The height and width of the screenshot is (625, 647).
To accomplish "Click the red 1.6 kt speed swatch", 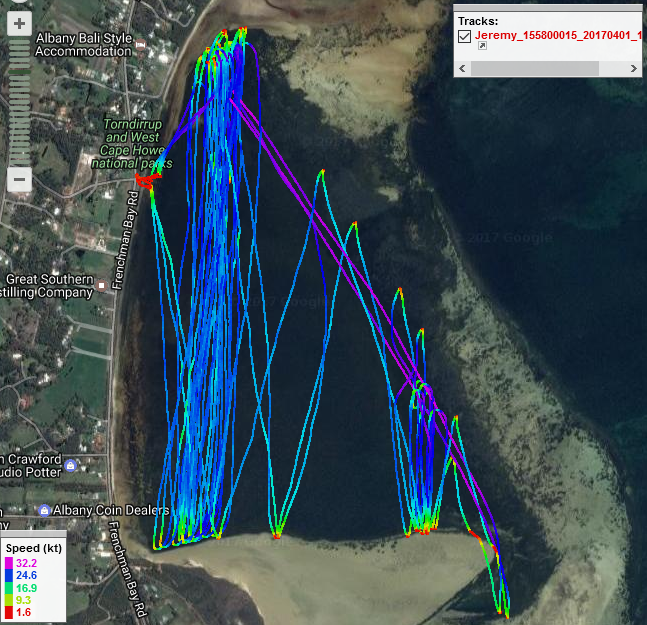I will pos(10,611).
